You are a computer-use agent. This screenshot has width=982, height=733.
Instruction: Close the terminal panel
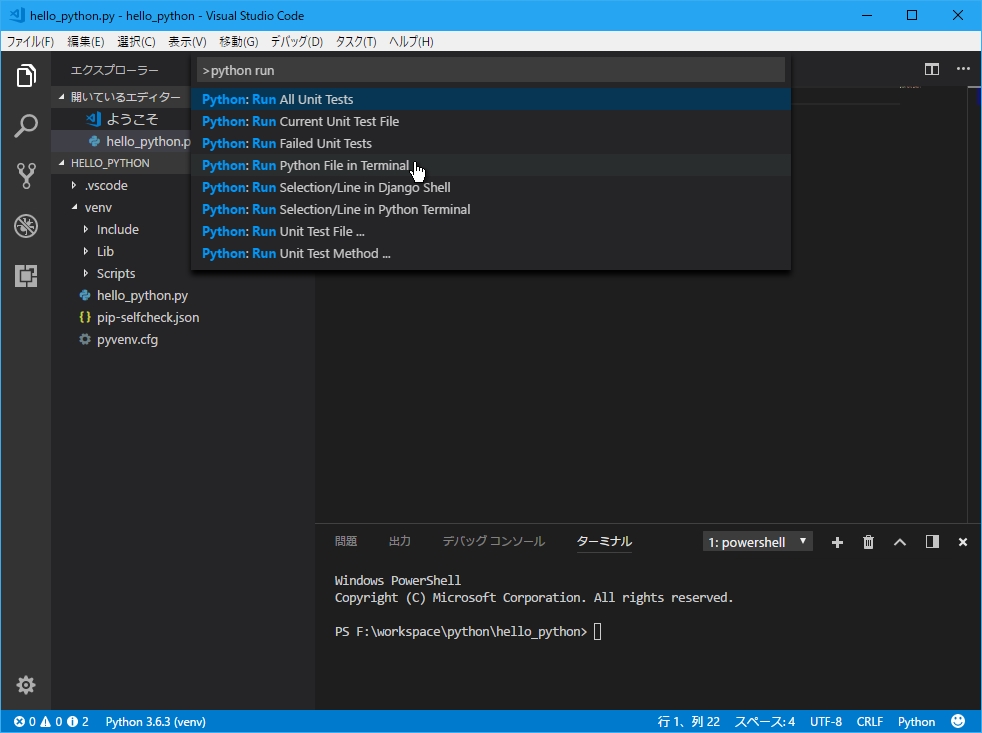click(963, 543)
